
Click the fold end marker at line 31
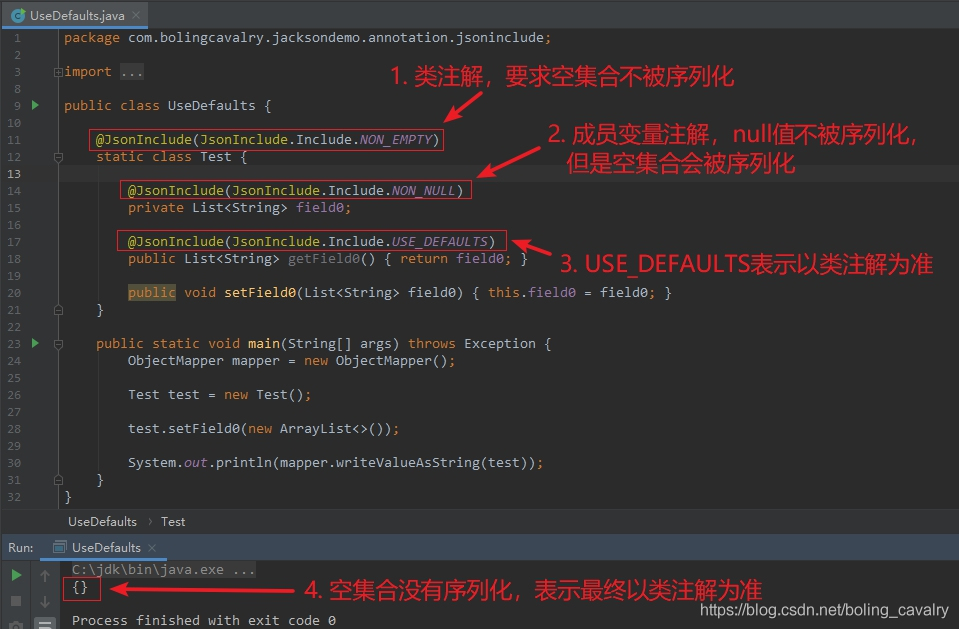click(x=59, y=480)
